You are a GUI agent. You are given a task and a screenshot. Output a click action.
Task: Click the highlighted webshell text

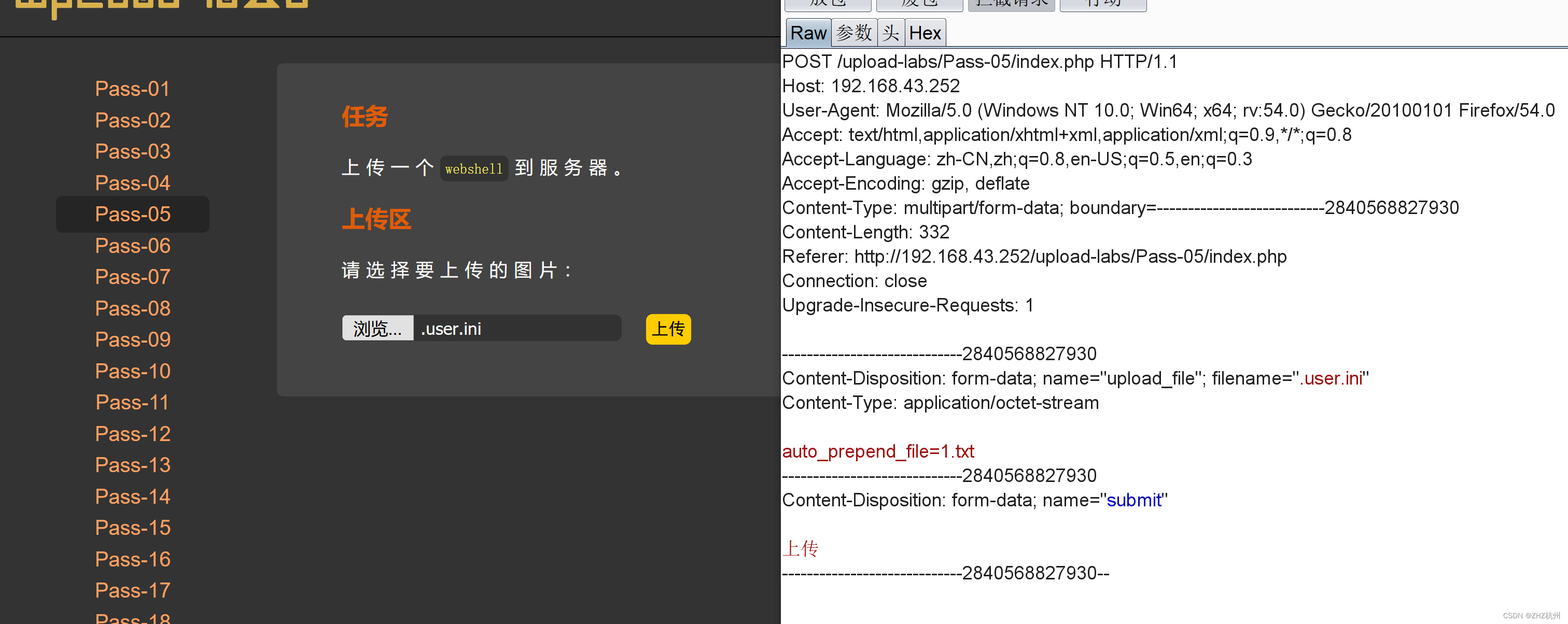(x=473, y=168)
